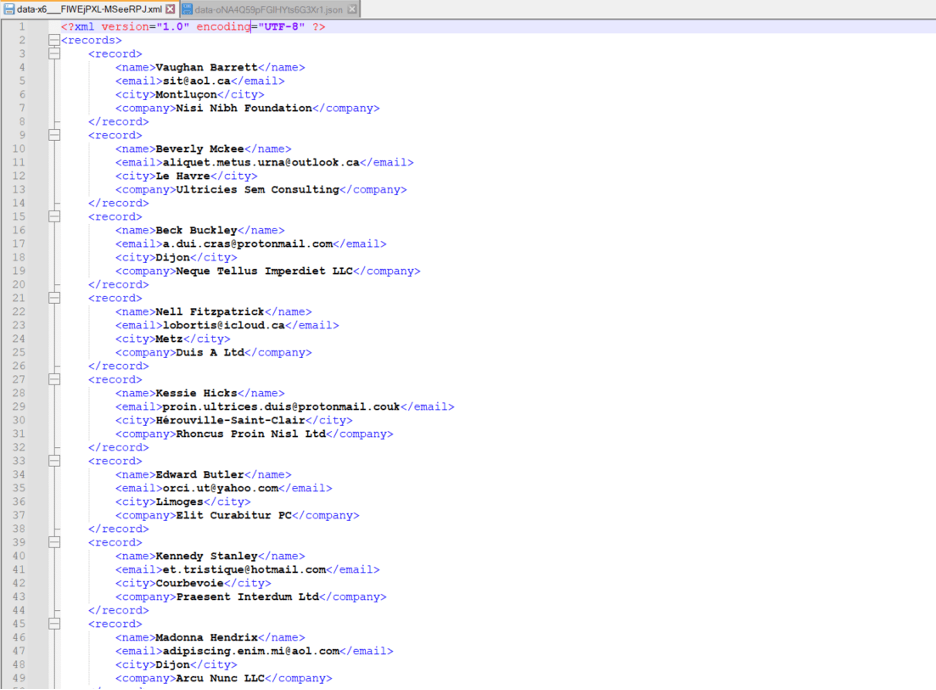Fold the Beverly Mckee record block
This screenshot has width=936, height=690.
tap(54, 135)
